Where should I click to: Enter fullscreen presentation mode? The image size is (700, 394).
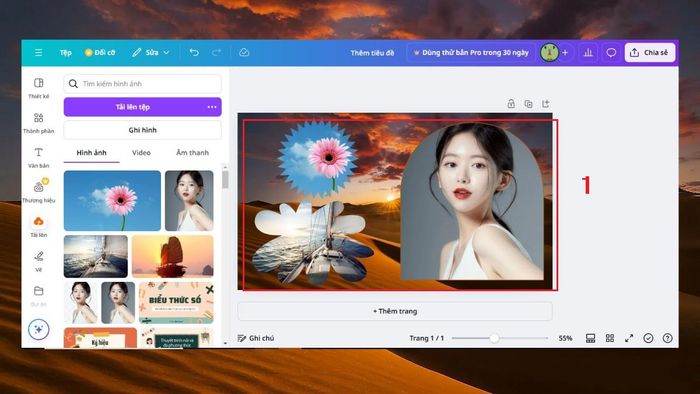(629, 338)
